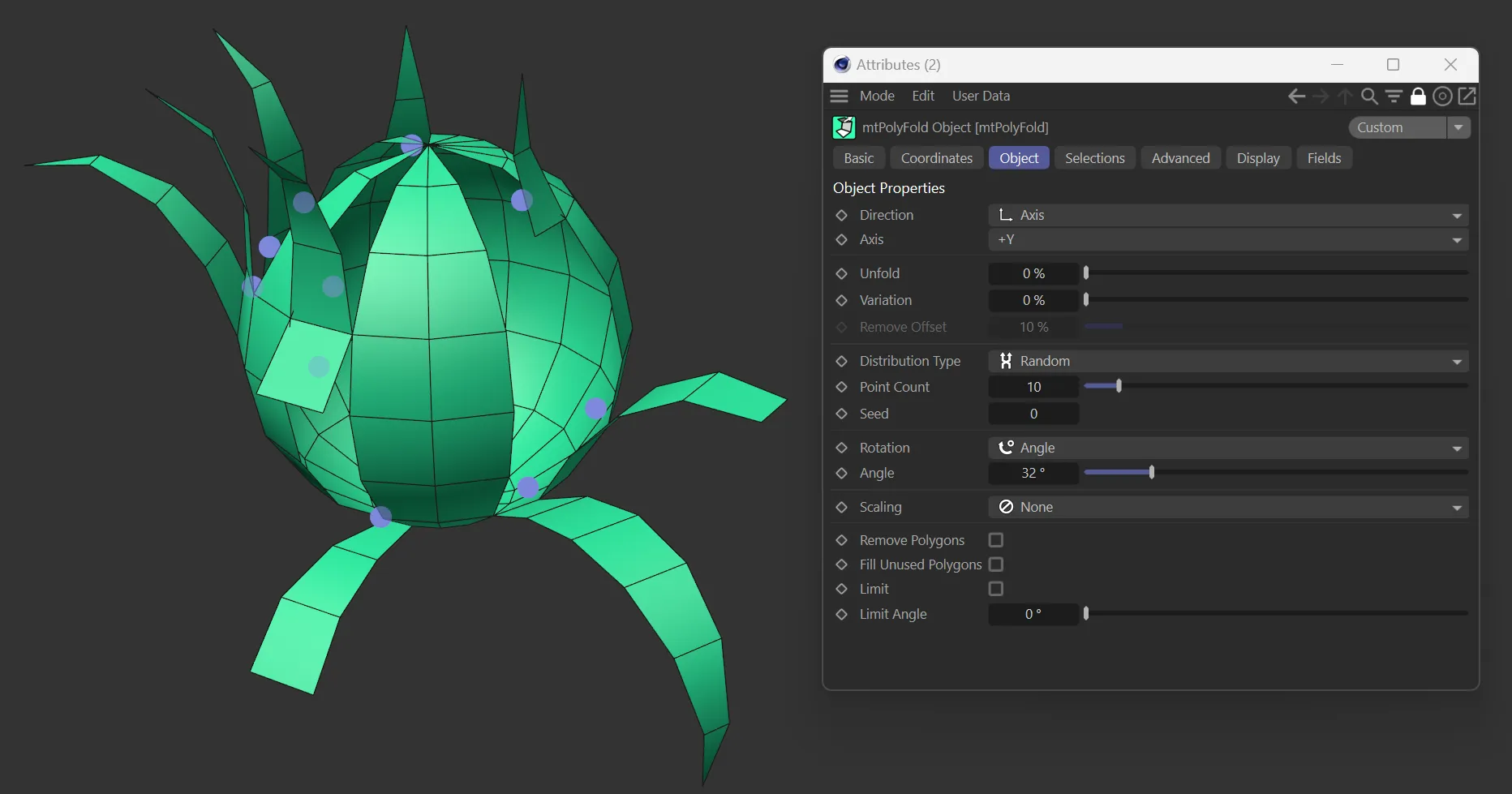Enable the Remove Polygons checkbox
This screenshot has width=1512, height=794.
click(x=996, y=540)
